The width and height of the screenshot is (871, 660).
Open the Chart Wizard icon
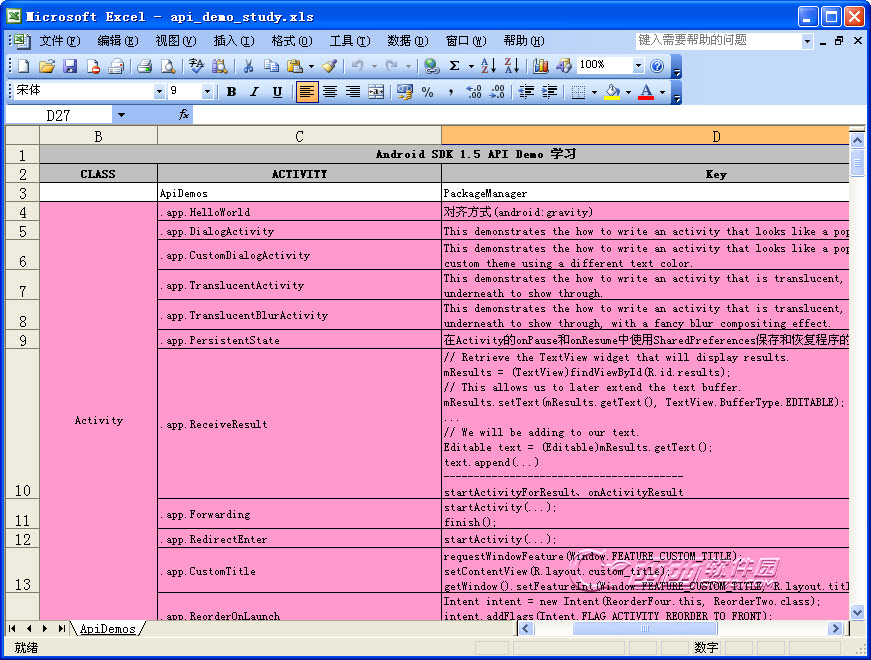click(541, 66)
